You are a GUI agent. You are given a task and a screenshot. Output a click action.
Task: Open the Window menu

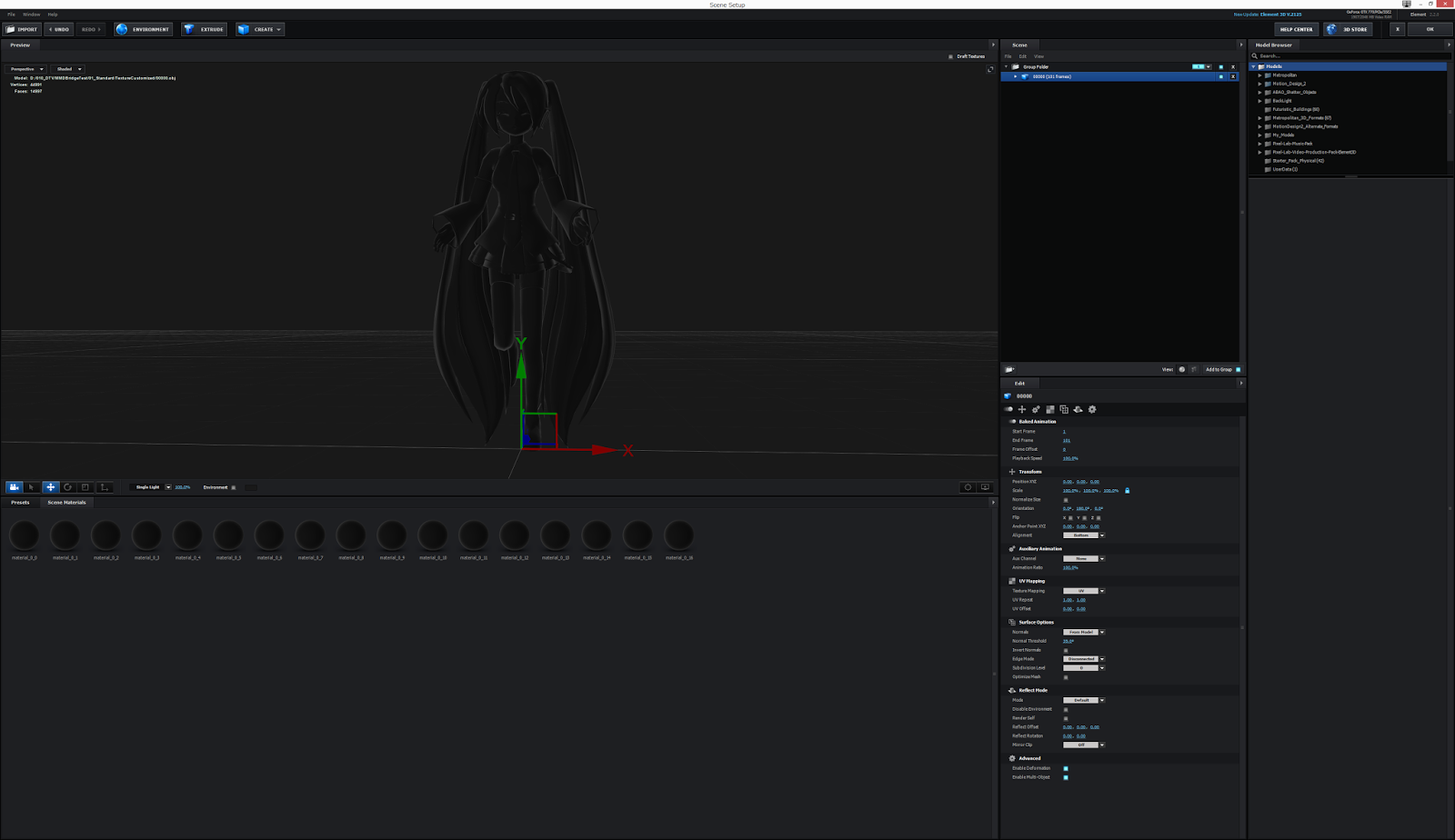click(x=31, y=15)
